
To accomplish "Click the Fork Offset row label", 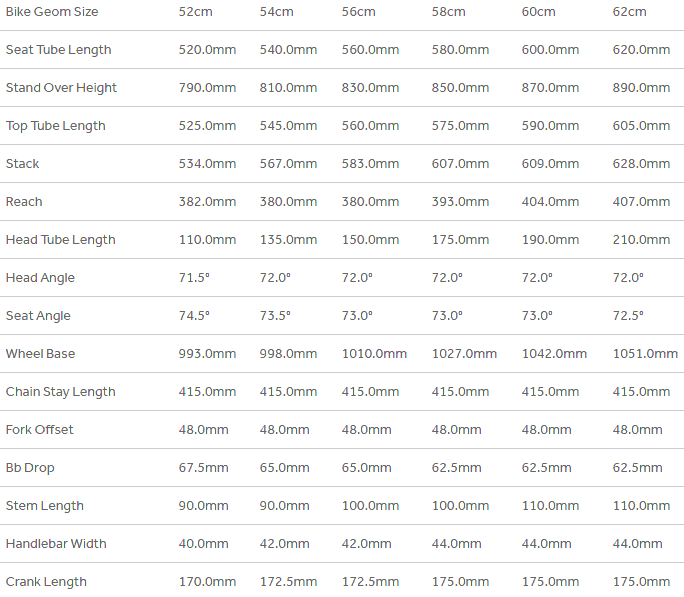I will 39,430.
